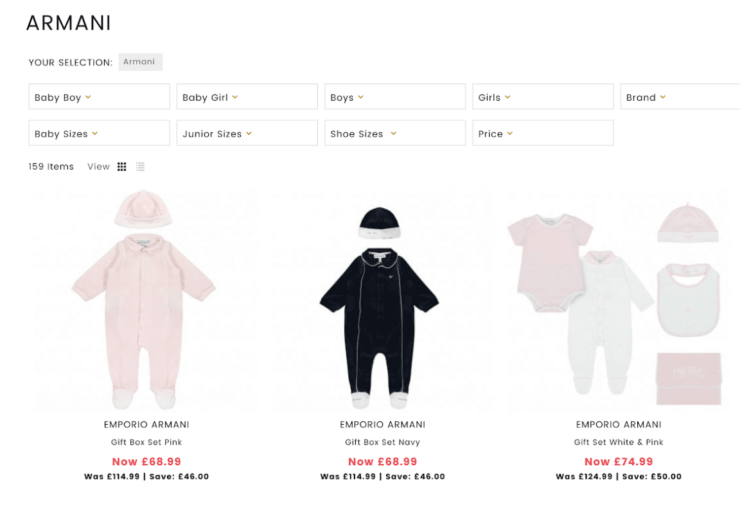Click Gift Box Set Pink title link
Image resolution: width=740 pixels, height=514 pixels.
[x=146, y=442]
